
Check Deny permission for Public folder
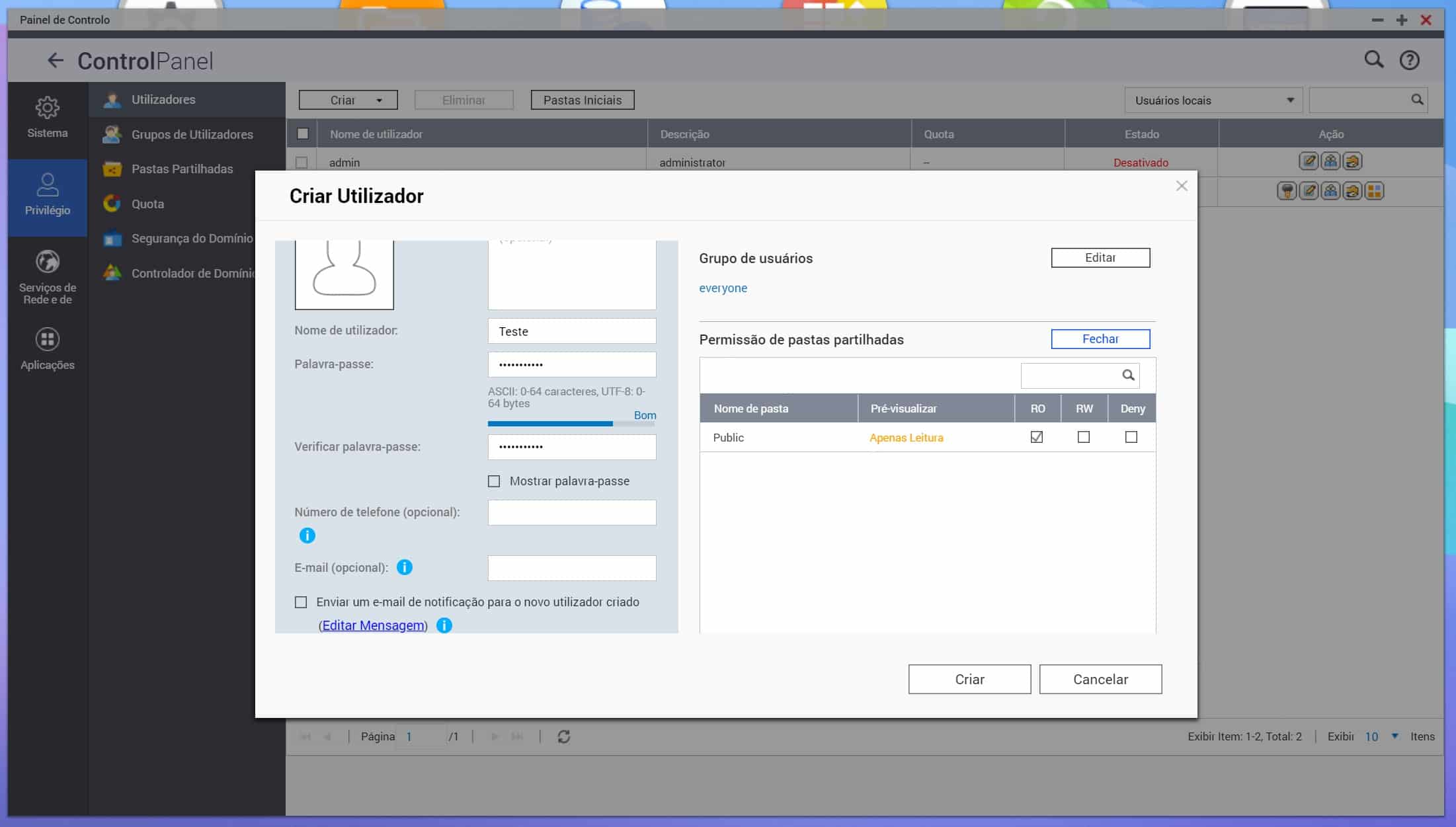[x=1131, y=437]
